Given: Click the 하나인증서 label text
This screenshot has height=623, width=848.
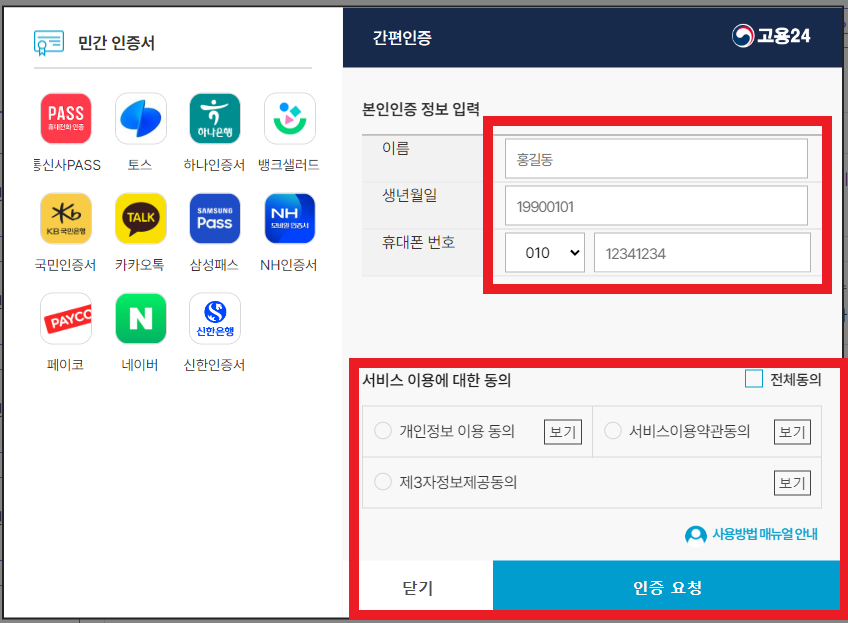Looking at the screenshot, I should [214, 165].
